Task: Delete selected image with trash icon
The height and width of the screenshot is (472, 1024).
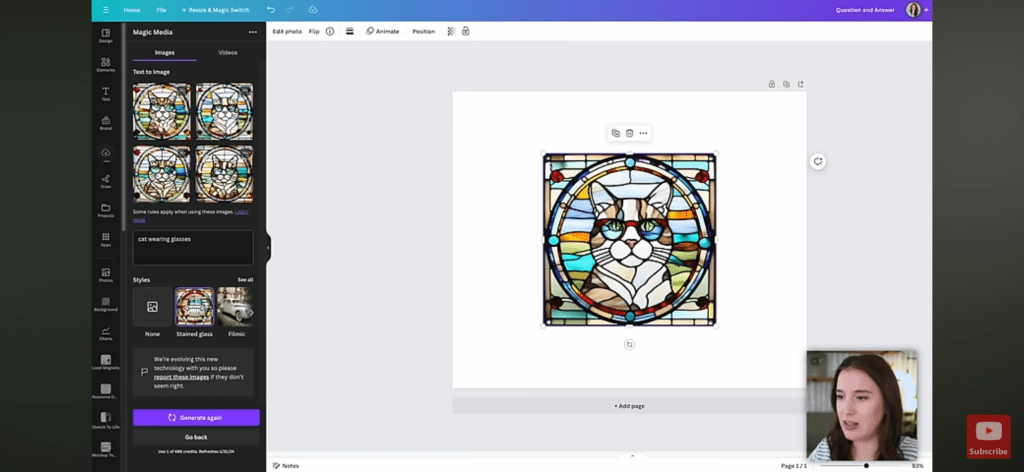Action: click(x=630, y=133)
